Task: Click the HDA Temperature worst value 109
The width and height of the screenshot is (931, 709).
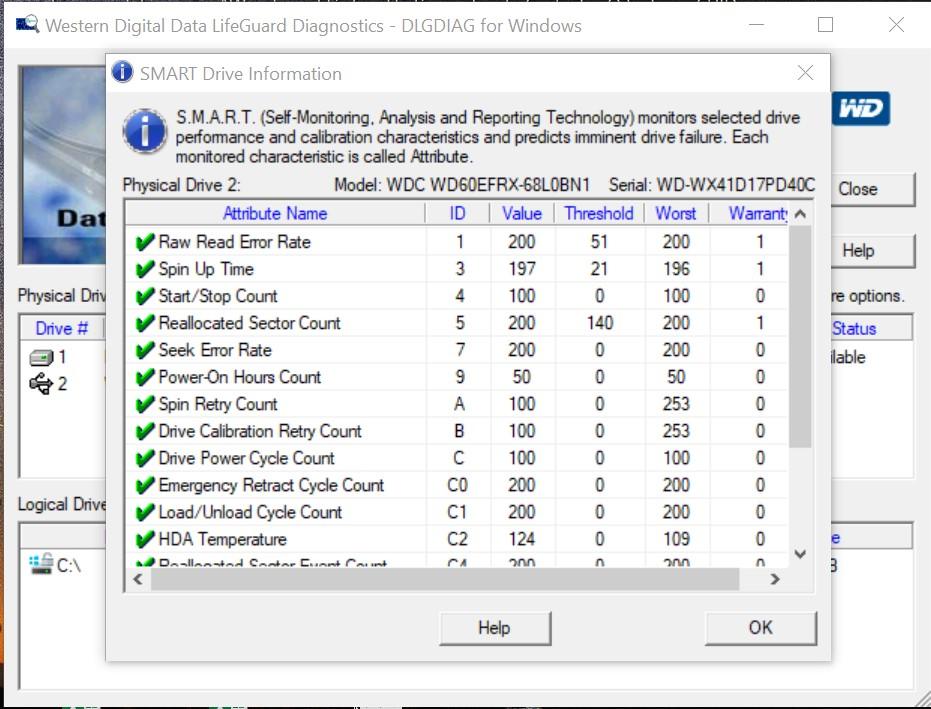Action: 676,540
